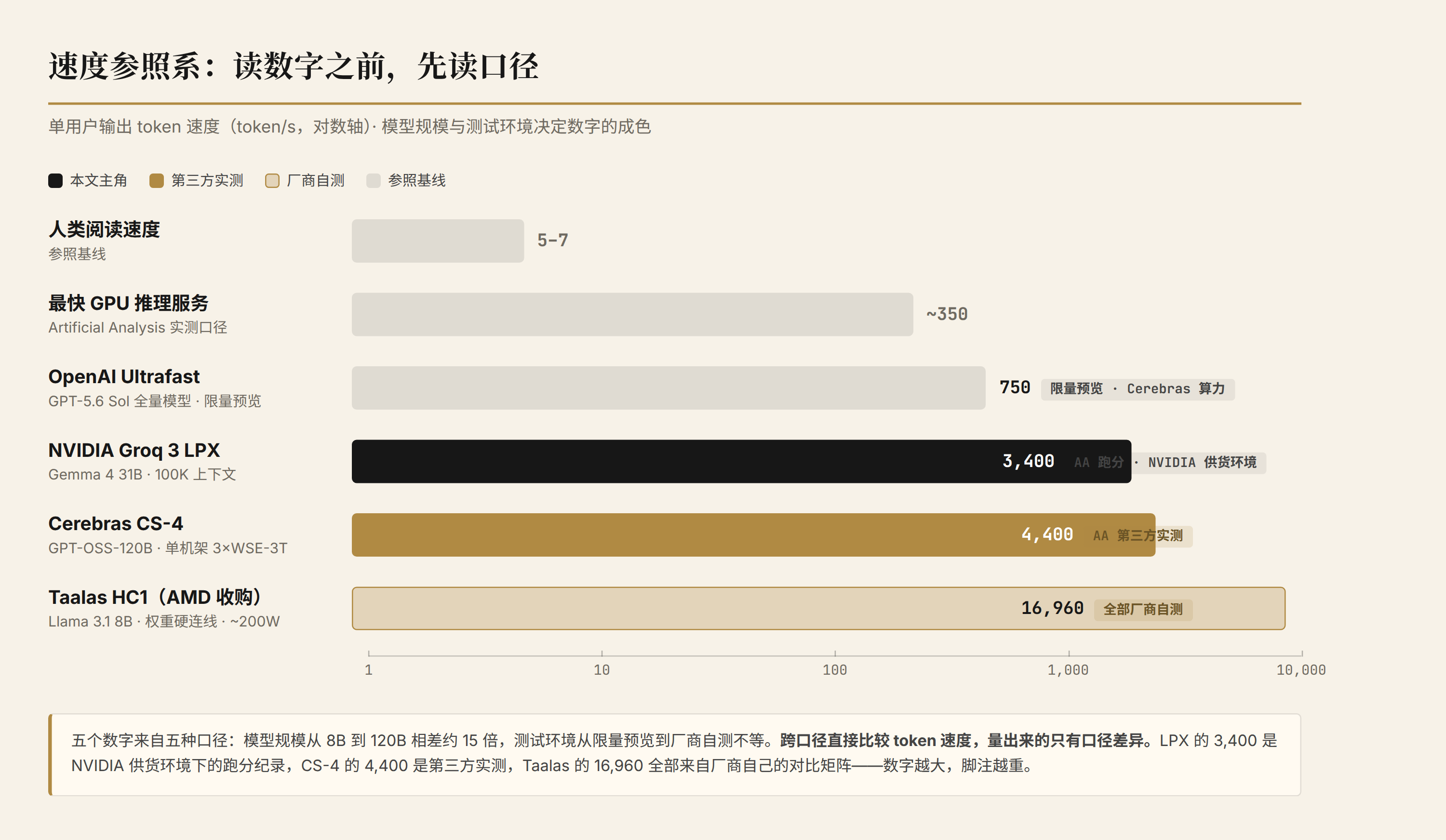Select the 最快 GPU 推理服务 row label
Screen dimensions: 1446x840
pyautogui.click(x=129, y=303)
